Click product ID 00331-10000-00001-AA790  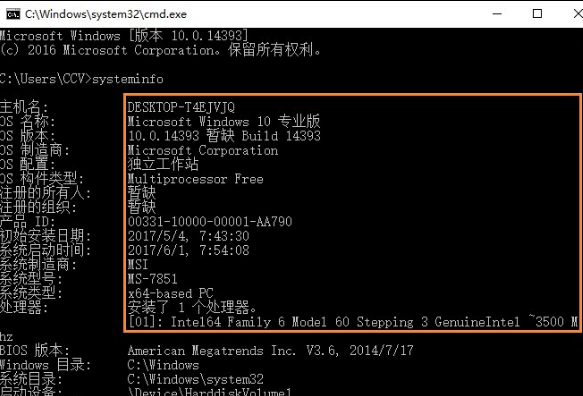[210, 222]
